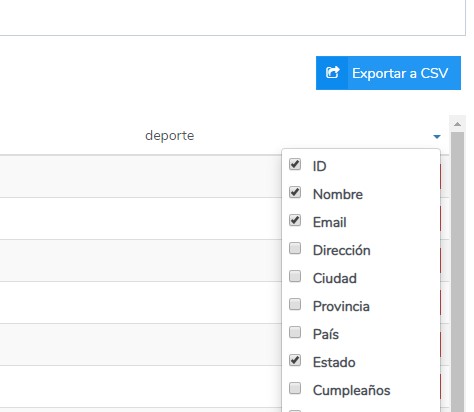Uncheck the Email column checkbox
The width and height of the screenshot is (474, 412).
click(x=295, y=220)
